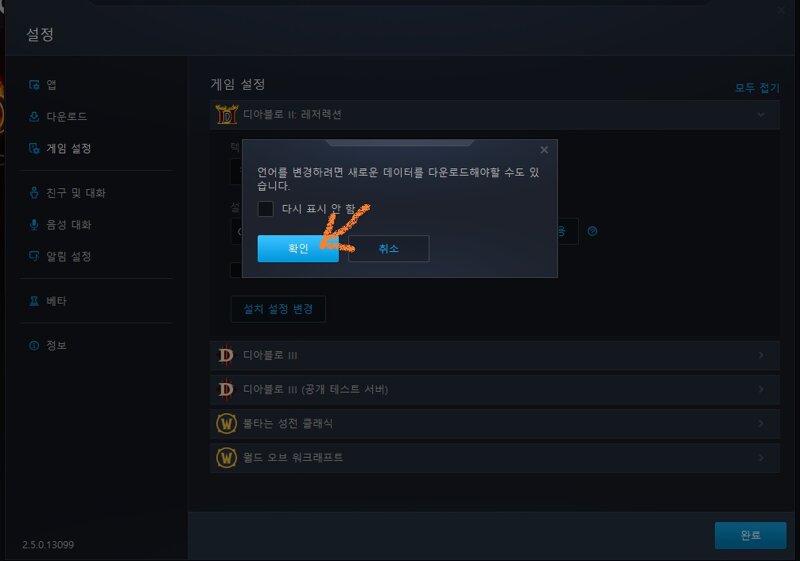Click the 베타 flask icon

click(x=34, y=301)
